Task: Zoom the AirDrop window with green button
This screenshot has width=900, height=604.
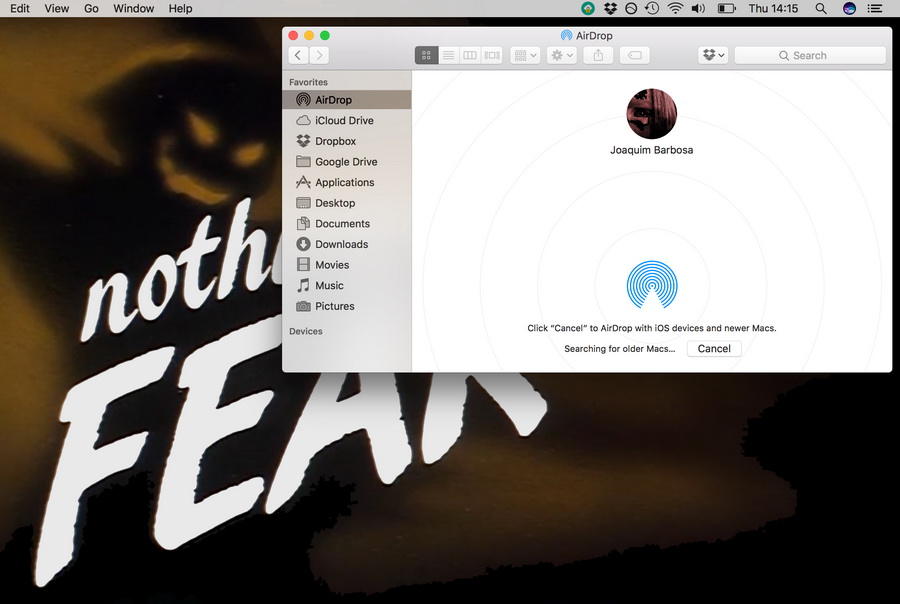Action: (325, 36)
